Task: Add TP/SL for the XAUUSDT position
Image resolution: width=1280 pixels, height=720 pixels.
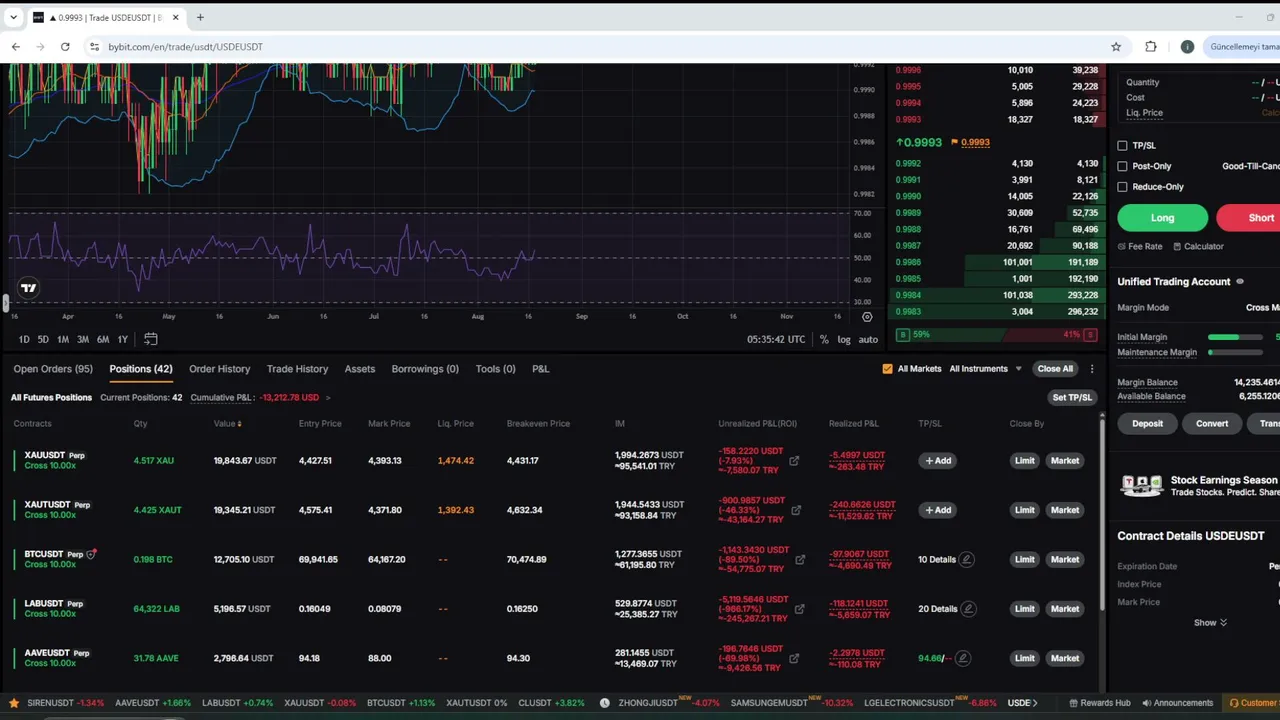Action: click(x=938, y=461)
